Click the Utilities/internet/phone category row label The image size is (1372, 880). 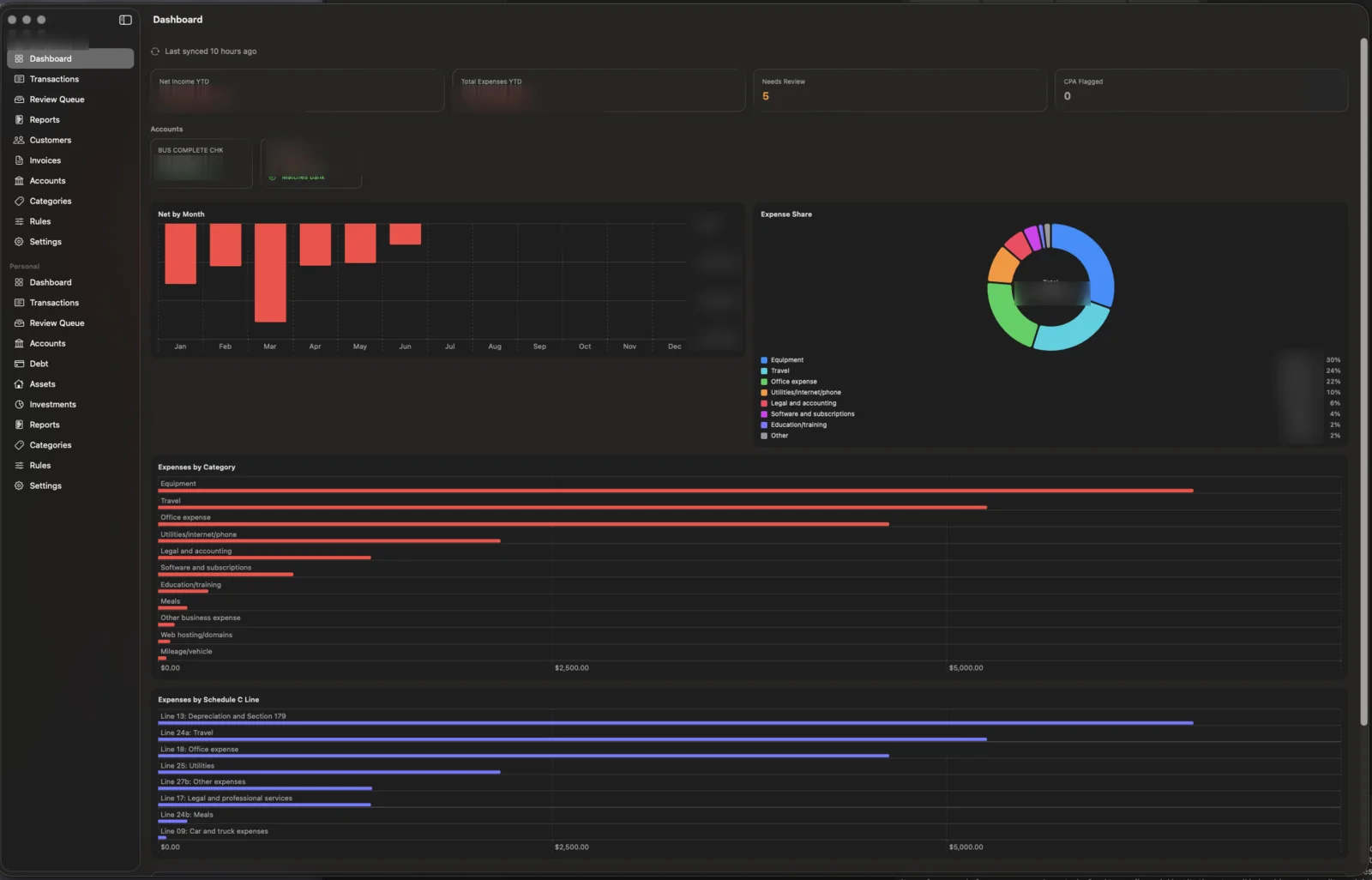198,534
